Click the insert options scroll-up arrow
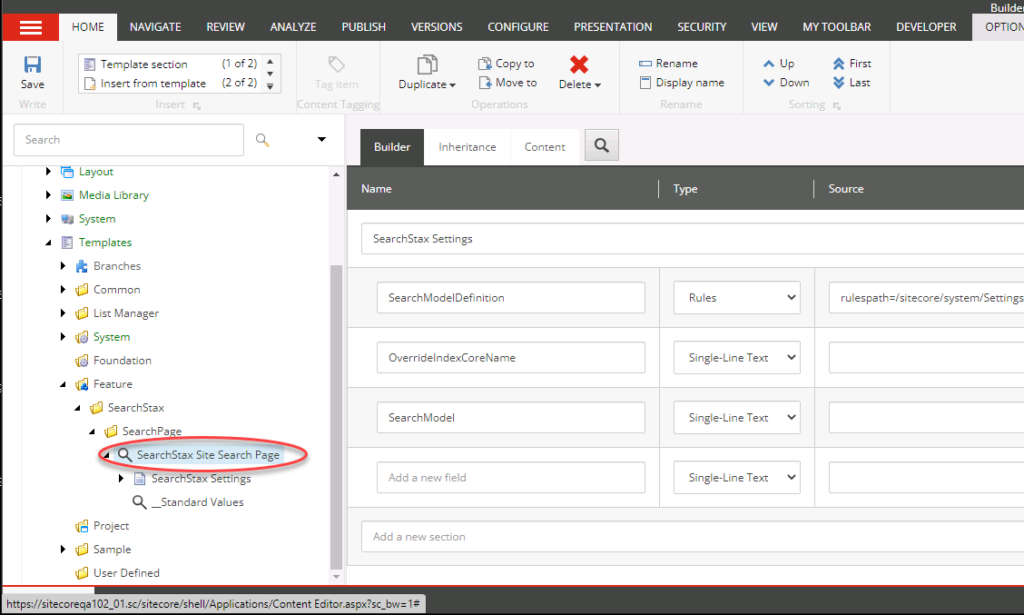The height and width of the screenshot is (615, 1024). click(x=270, y=61)
